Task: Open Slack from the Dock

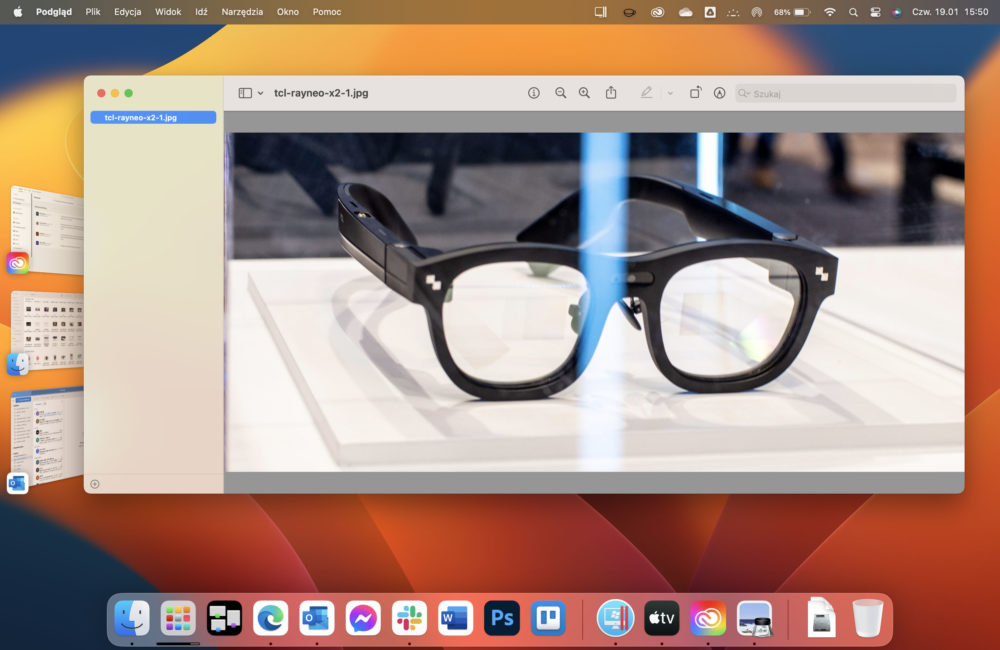Action: [409, 618]
